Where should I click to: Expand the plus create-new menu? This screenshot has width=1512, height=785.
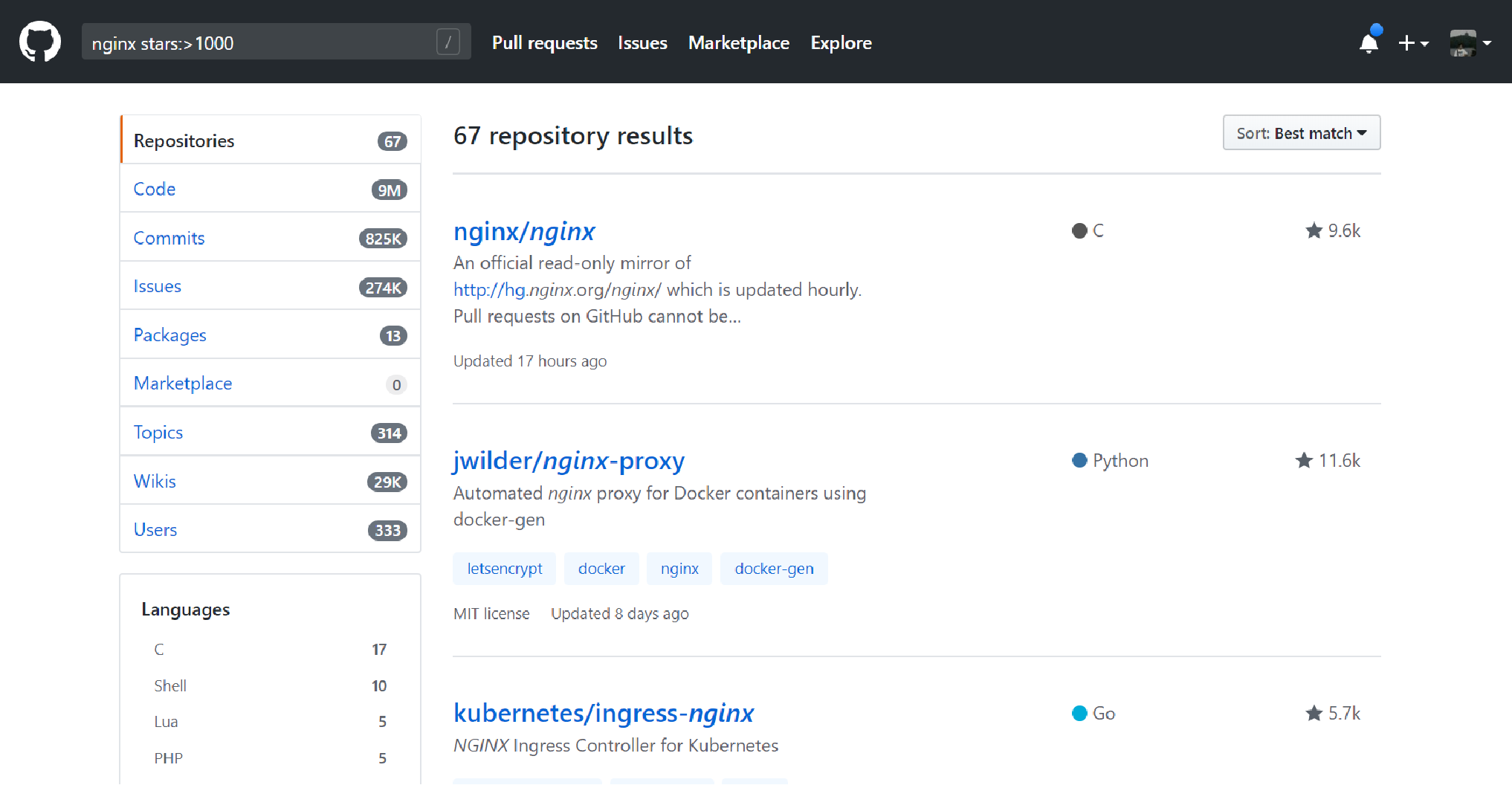click(x=1412, y=43)
